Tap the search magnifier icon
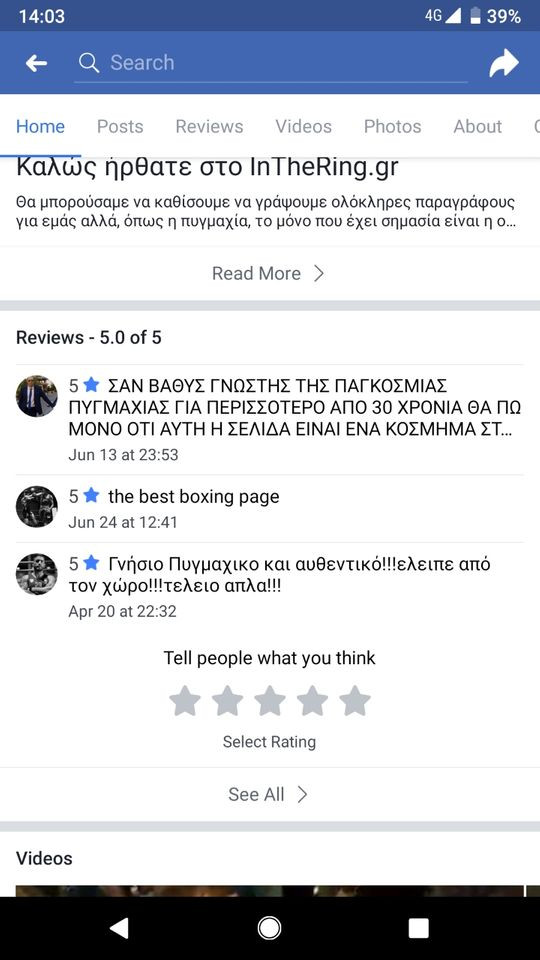This screenshot has height=960, width=540. click(x=89, y=62)
